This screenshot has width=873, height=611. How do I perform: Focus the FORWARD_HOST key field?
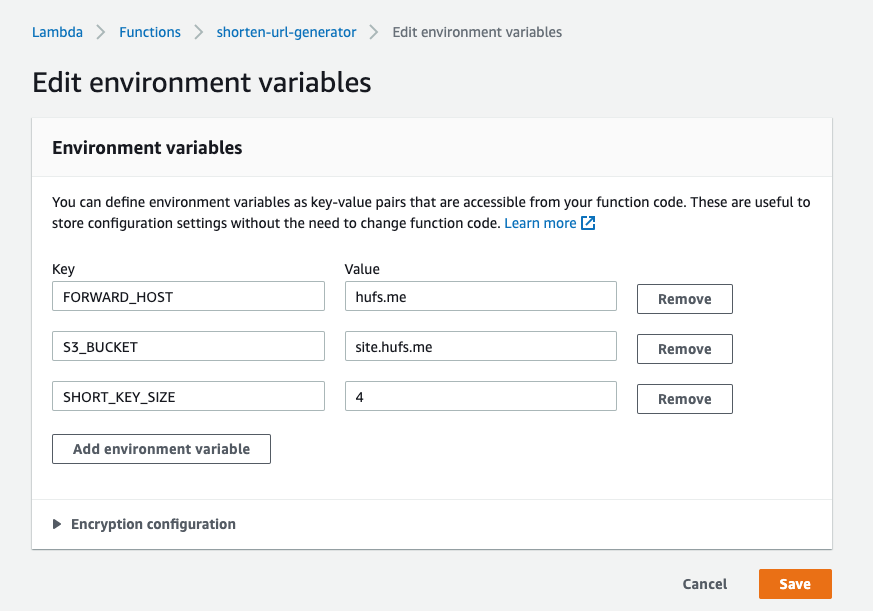click(188, 297)
